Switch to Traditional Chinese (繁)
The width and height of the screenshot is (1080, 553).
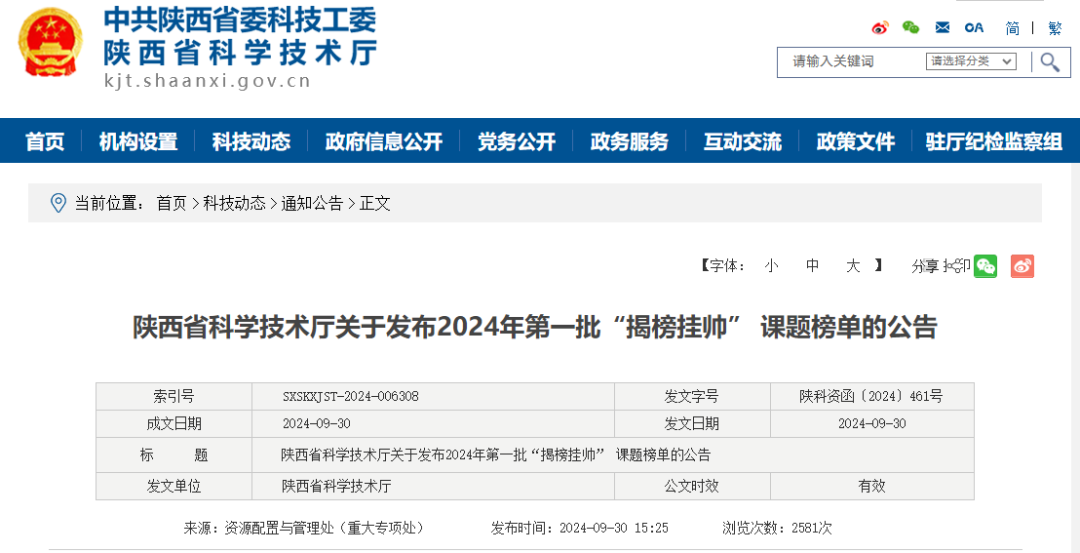click(1055, 28)
